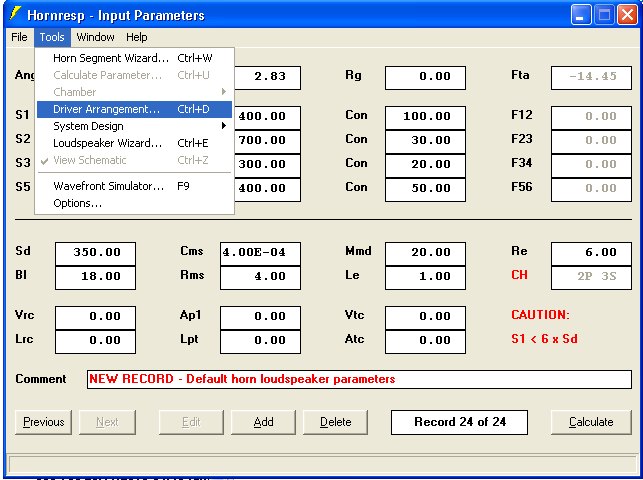Close the open Tools menu
This screenshot has width=643, height=480.
click(x=52, y=37)
